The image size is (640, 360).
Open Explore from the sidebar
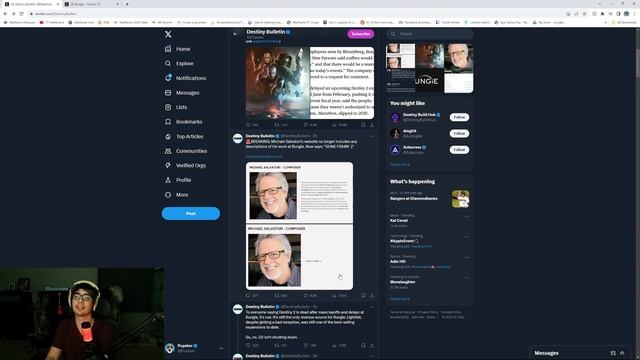180,64
